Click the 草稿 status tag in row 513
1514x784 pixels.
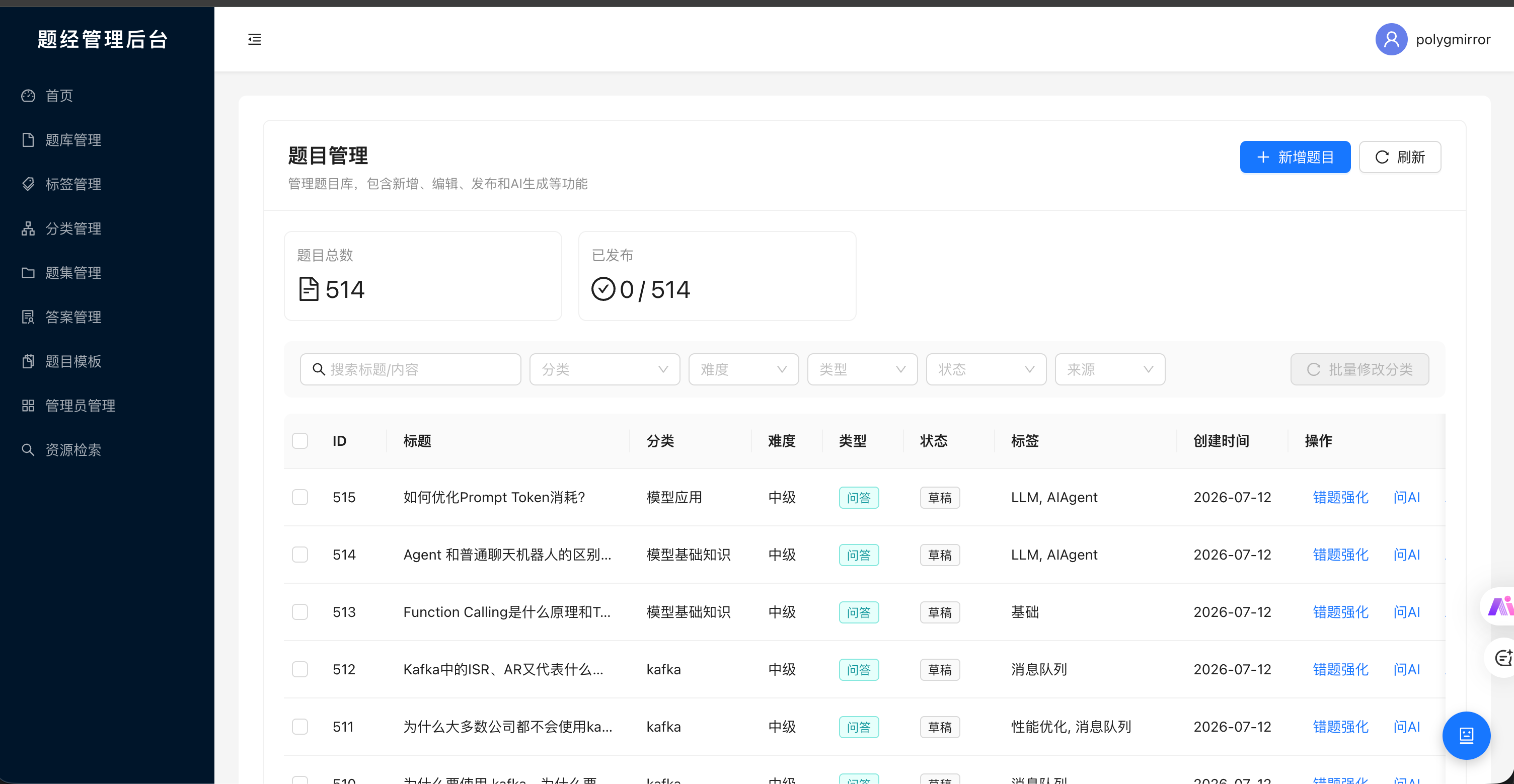click(x=939, y=612)
